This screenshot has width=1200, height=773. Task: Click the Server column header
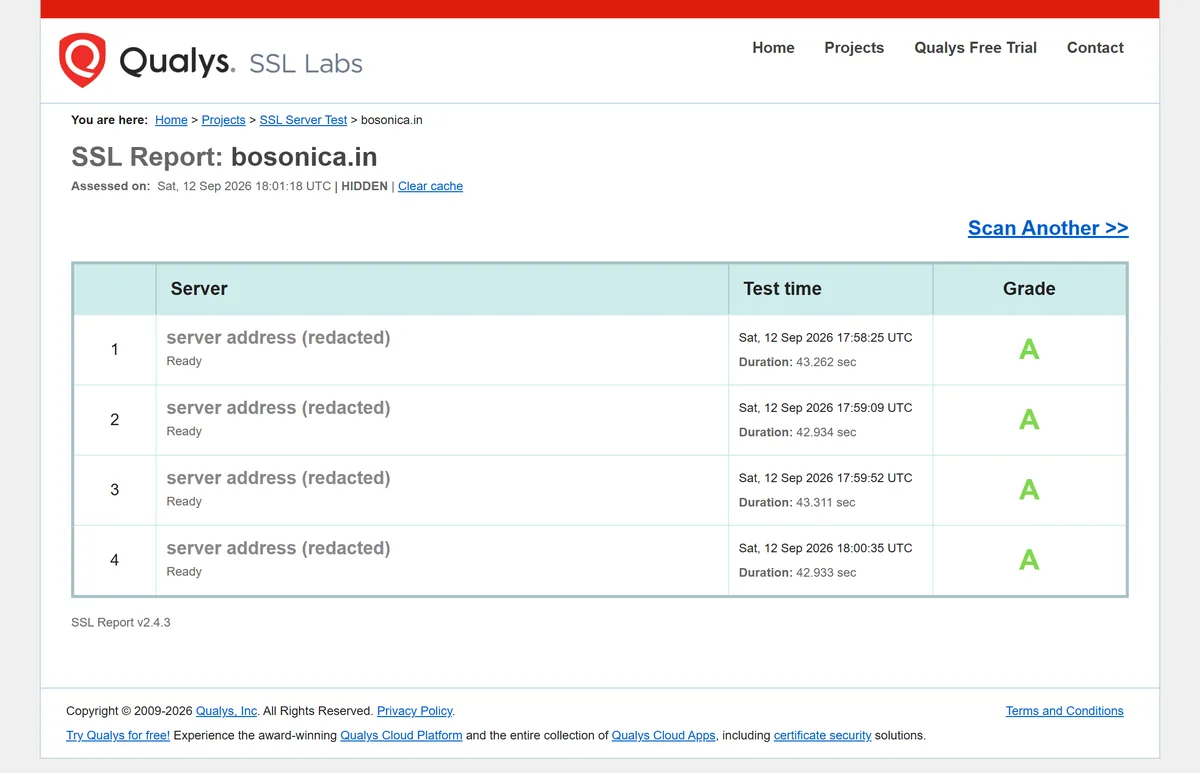click(x=442, y=289)
